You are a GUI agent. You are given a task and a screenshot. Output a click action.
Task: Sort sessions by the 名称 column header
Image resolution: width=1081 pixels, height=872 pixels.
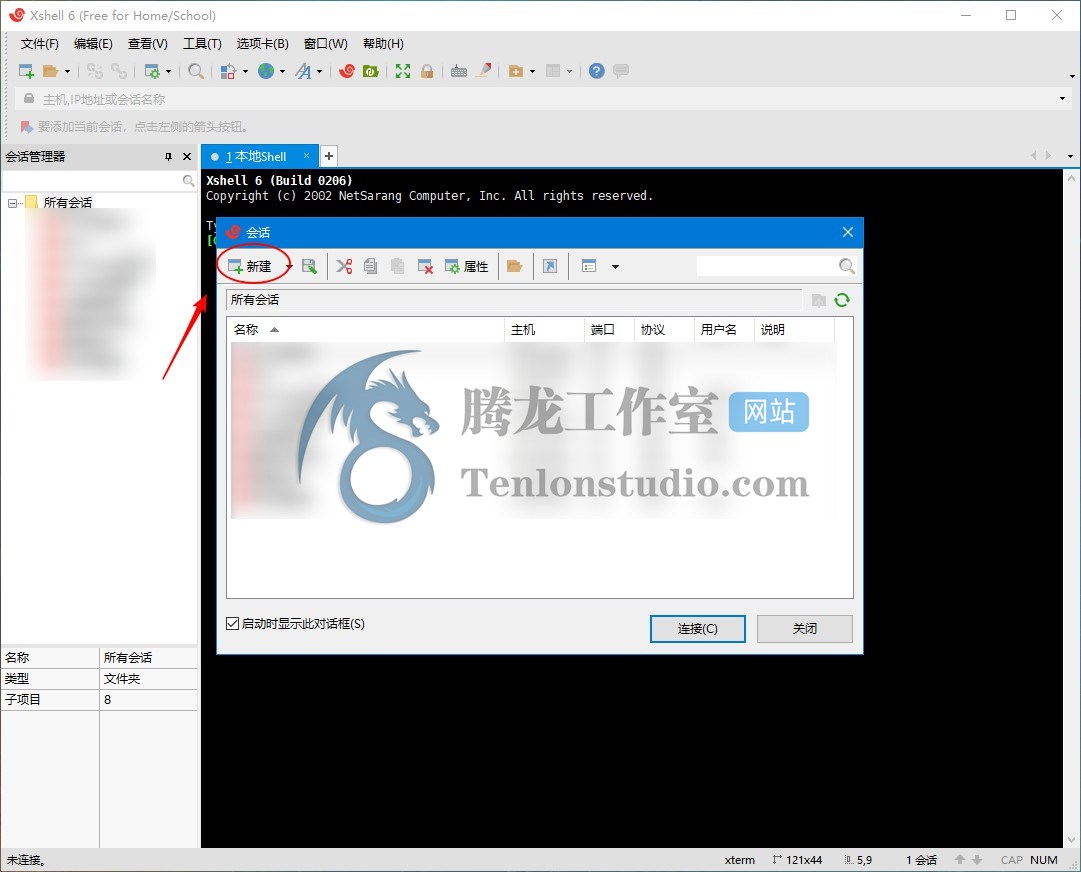(x=365, y=329)
